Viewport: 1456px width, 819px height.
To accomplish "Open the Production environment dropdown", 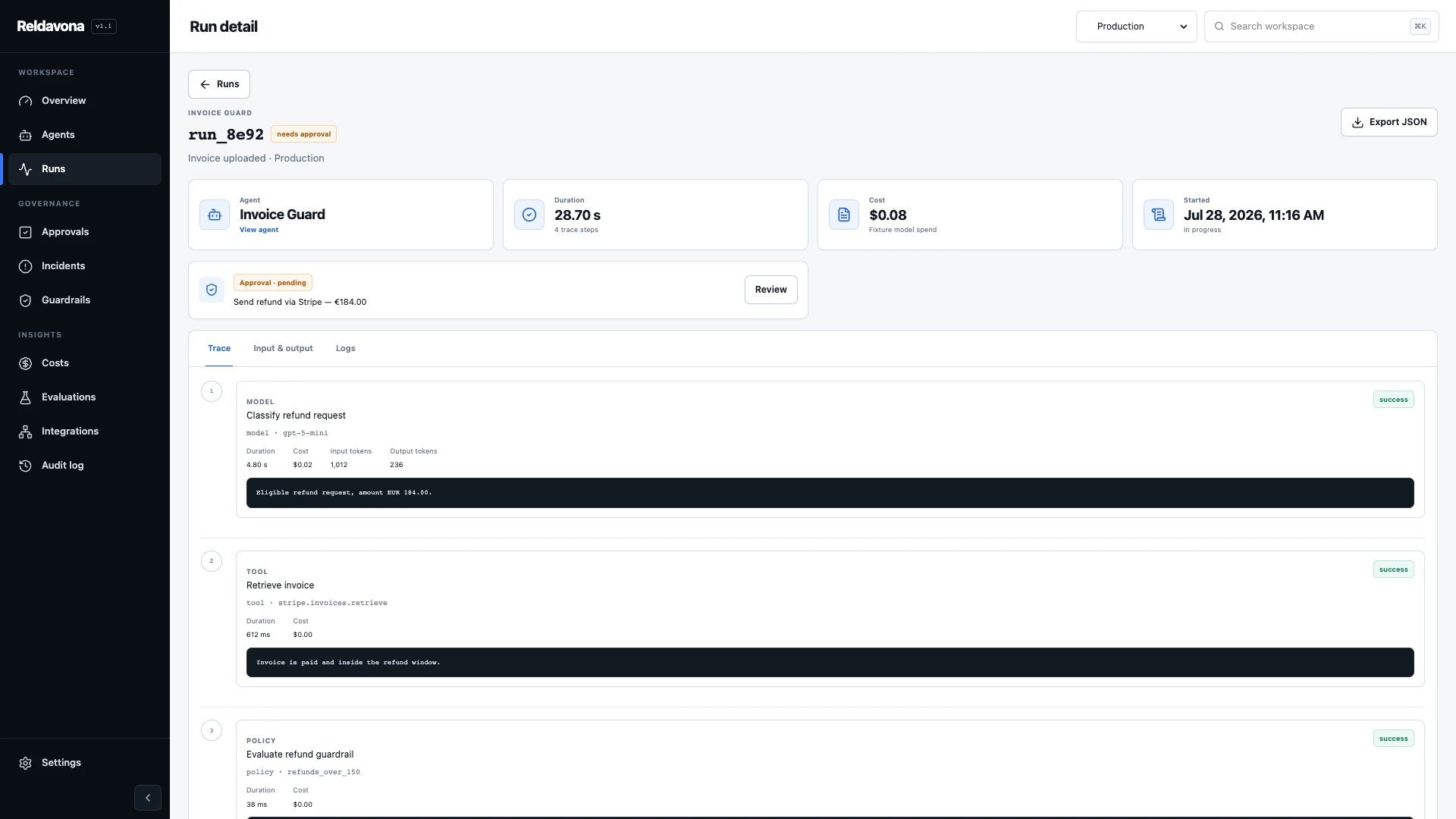I will click(1136, 27).
